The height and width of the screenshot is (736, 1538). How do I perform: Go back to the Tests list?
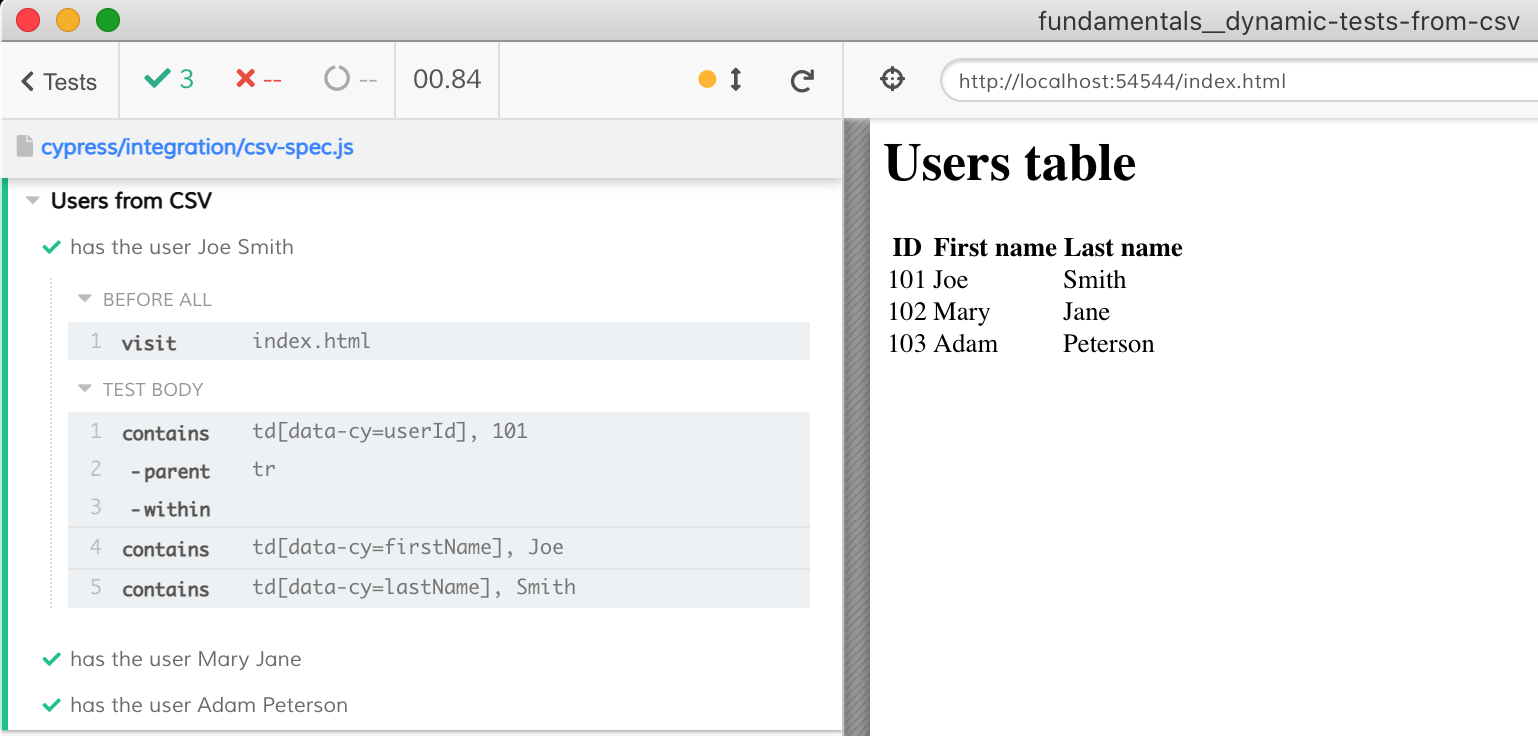[59, 82]
